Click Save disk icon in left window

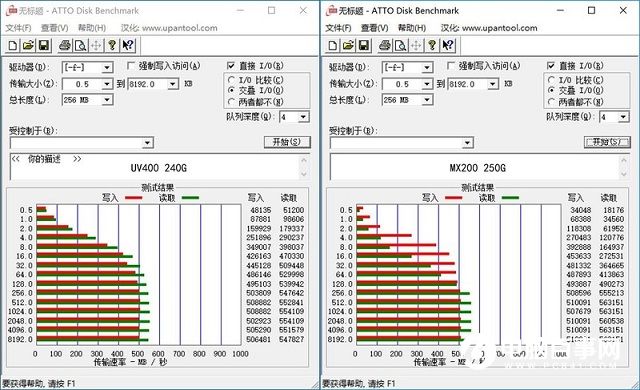tap(44, 45)
